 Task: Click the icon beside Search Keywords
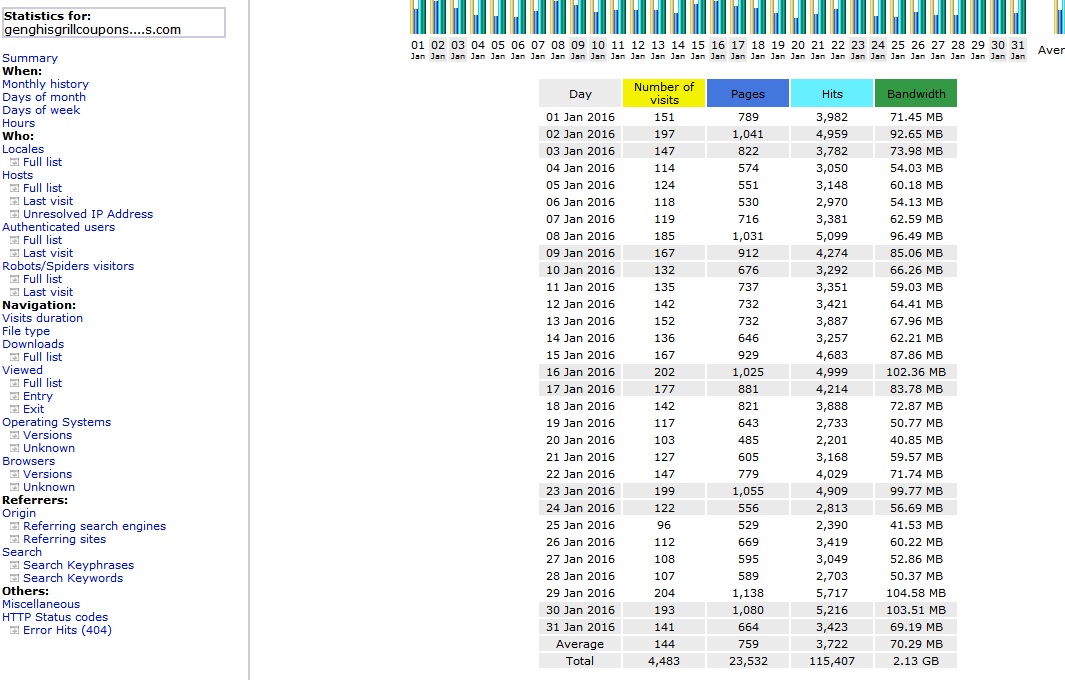click(x=14, y=579)
